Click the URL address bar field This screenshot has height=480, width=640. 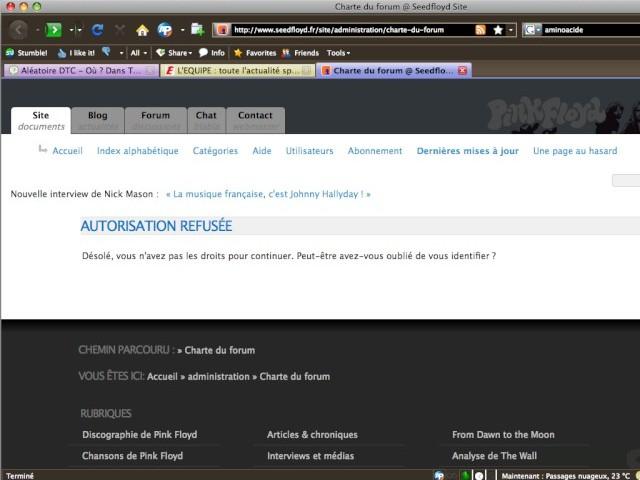click(x=350, y=30)
